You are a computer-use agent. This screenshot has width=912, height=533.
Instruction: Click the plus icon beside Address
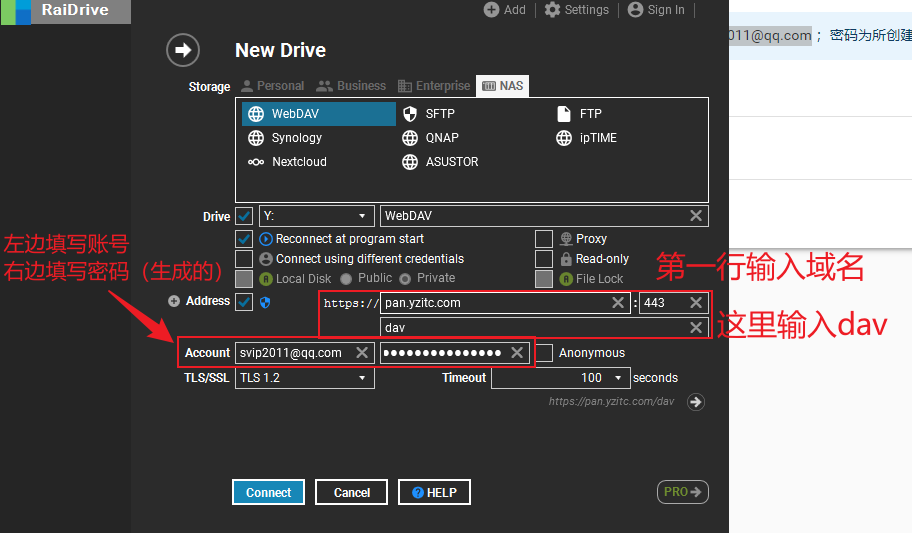click(x=174, y=301)
